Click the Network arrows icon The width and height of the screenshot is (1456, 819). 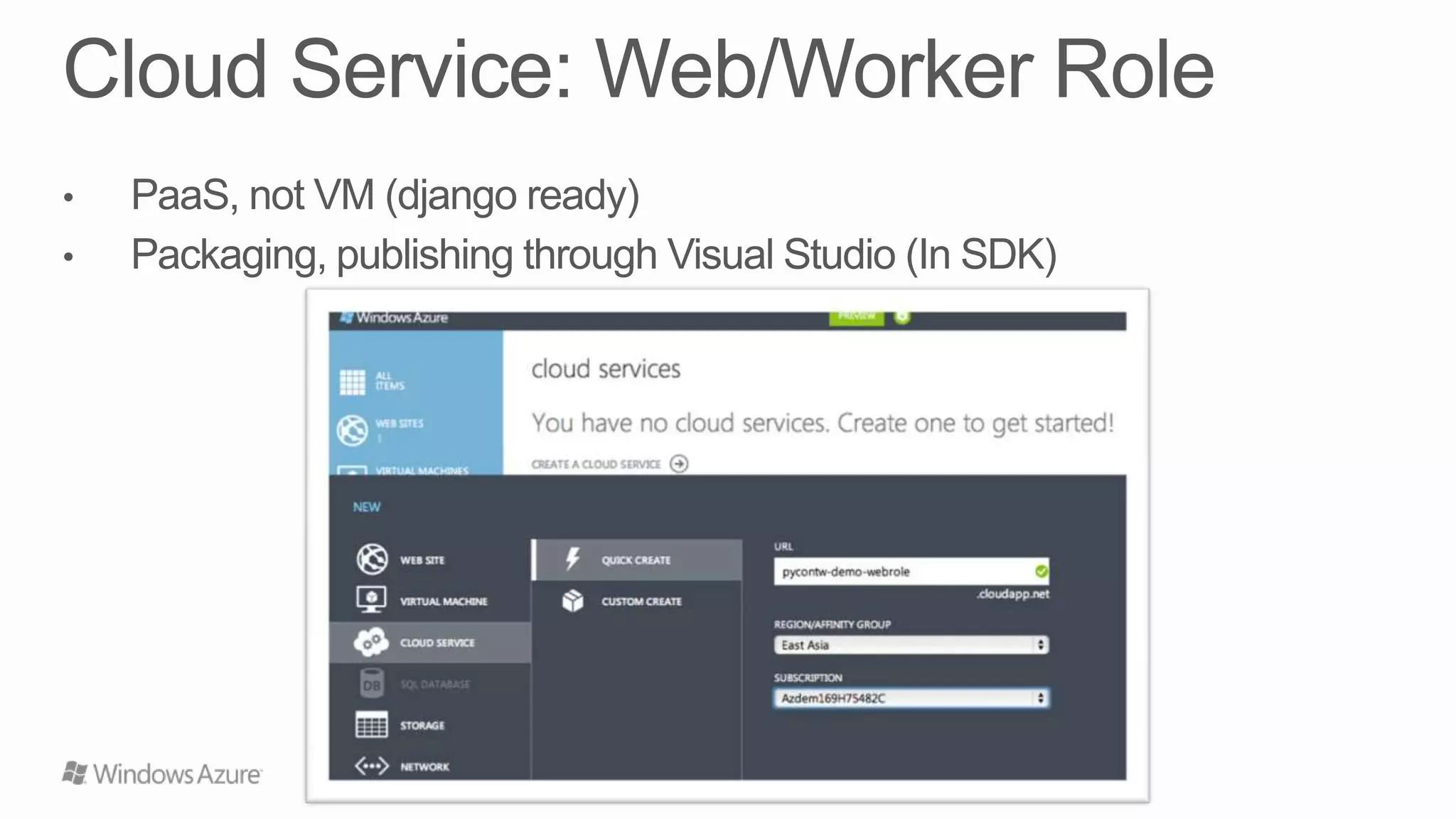(x=371, y=766)
